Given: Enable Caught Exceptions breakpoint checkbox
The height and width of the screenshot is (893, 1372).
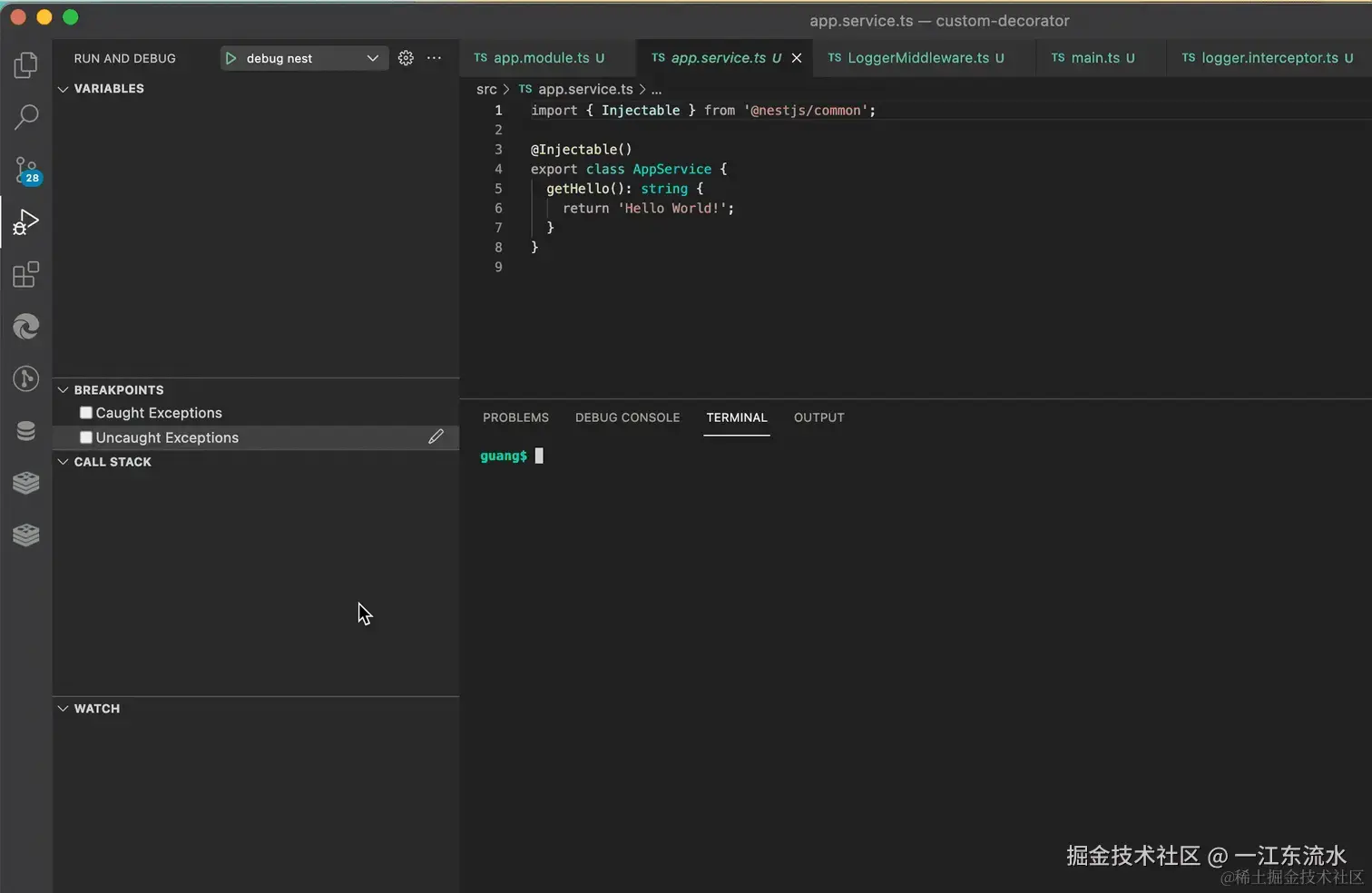Looking at the screenshot, I should [x=86, y=413].
